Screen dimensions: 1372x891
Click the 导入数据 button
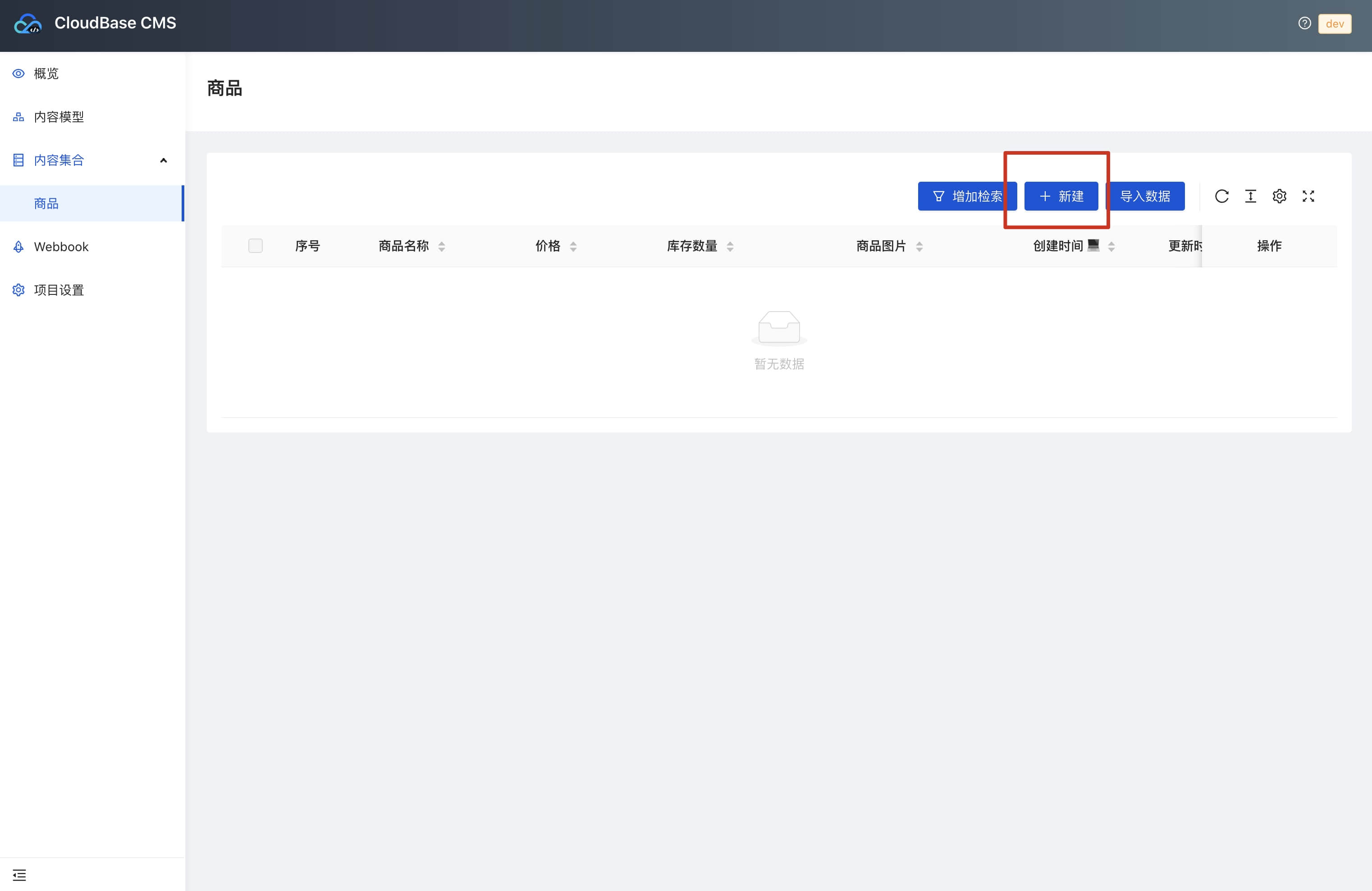click(x=1145, y=196)
